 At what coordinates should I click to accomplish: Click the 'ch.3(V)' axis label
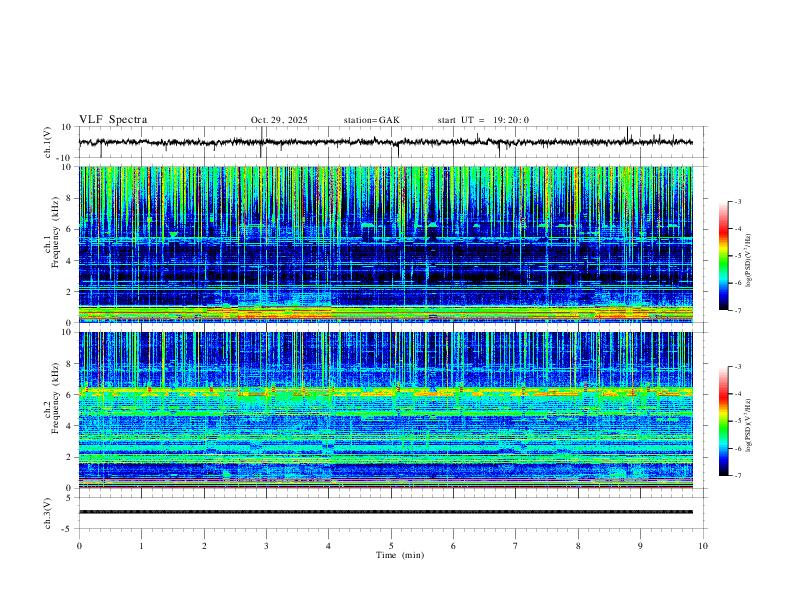pos(48,513)
